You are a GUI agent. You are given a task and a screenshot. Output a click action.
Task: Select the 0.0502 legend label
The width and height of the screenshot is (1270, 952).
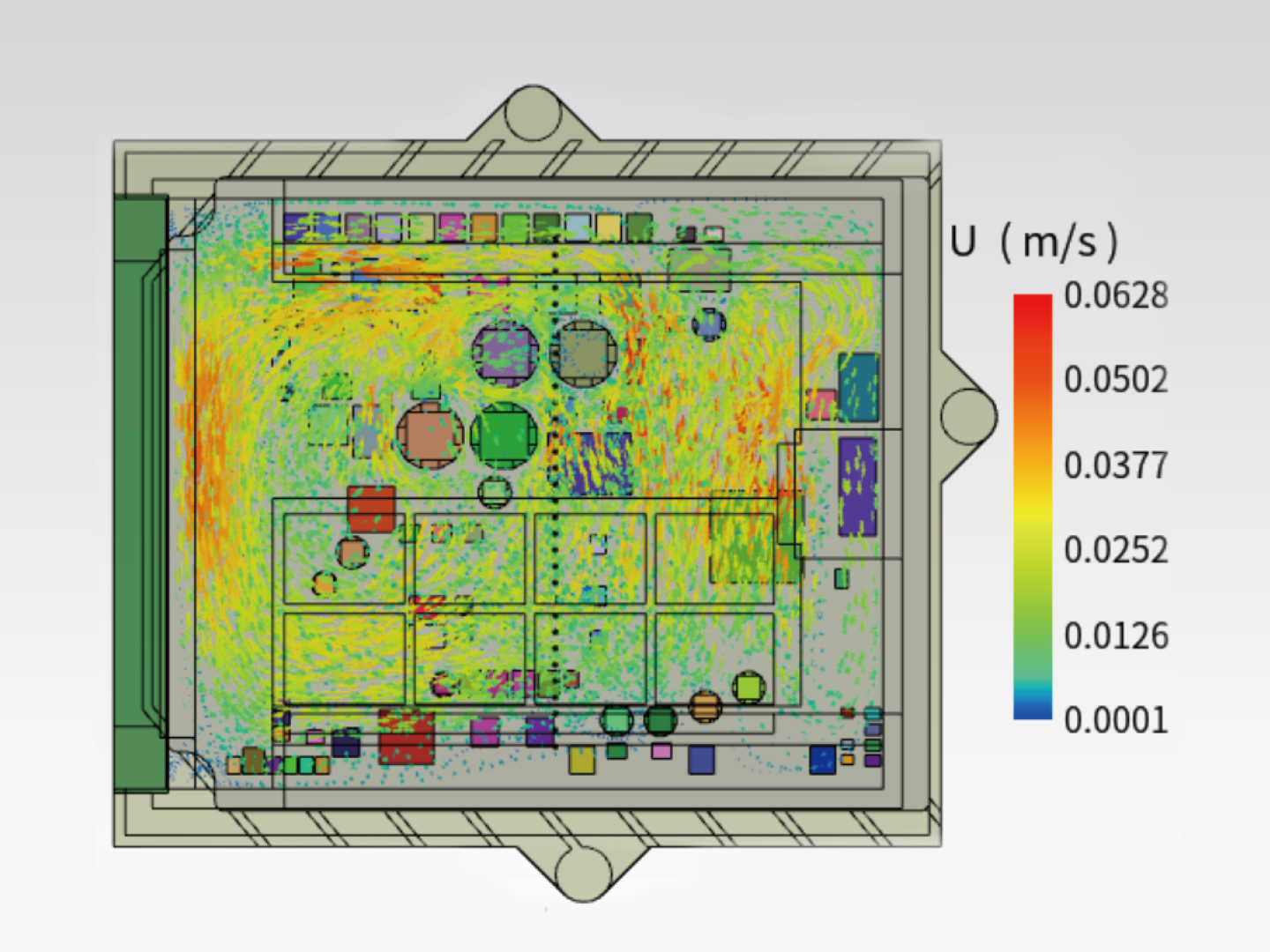[x=1116, y=380]
